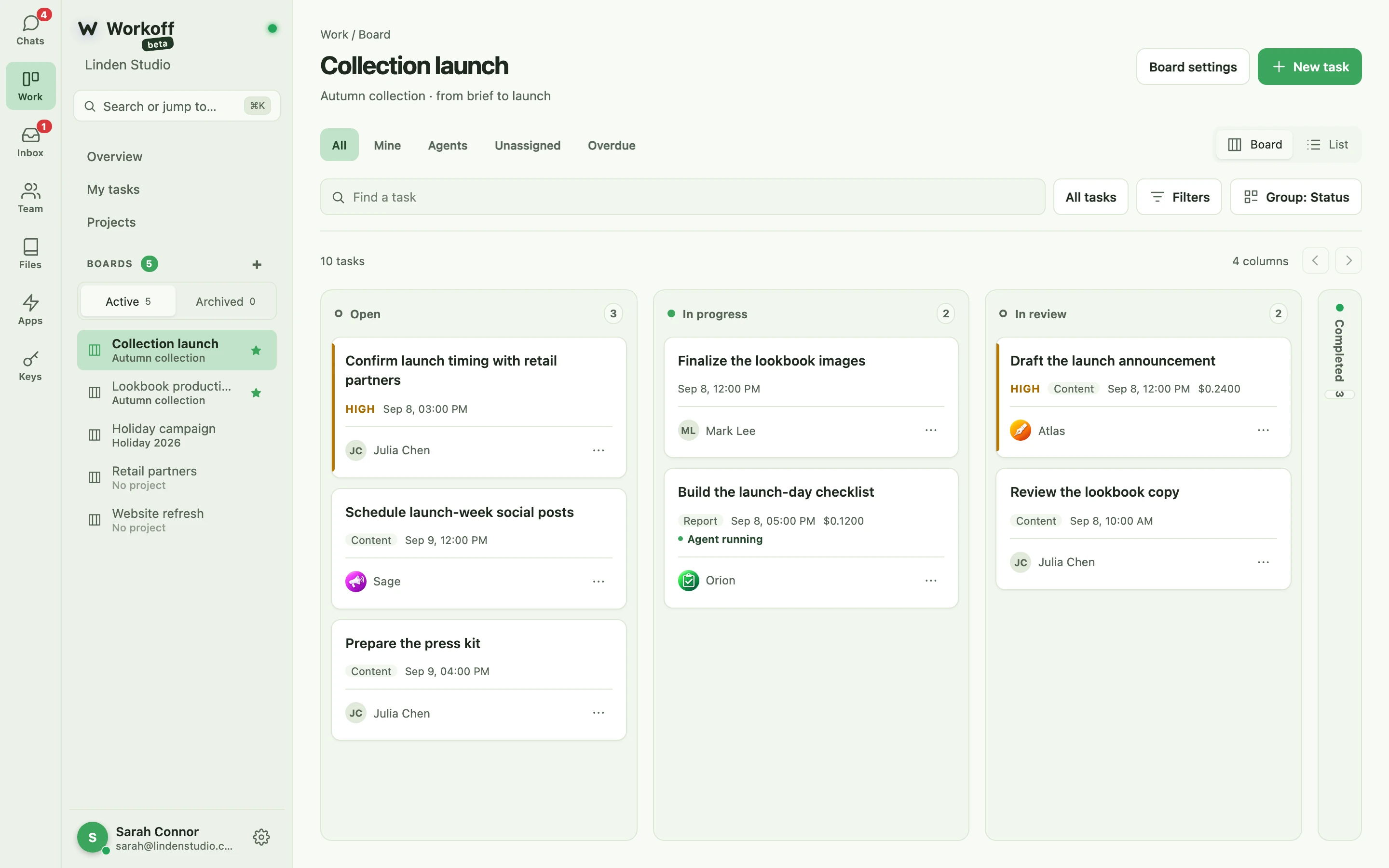Open account settings gear icon

[261, 837]
